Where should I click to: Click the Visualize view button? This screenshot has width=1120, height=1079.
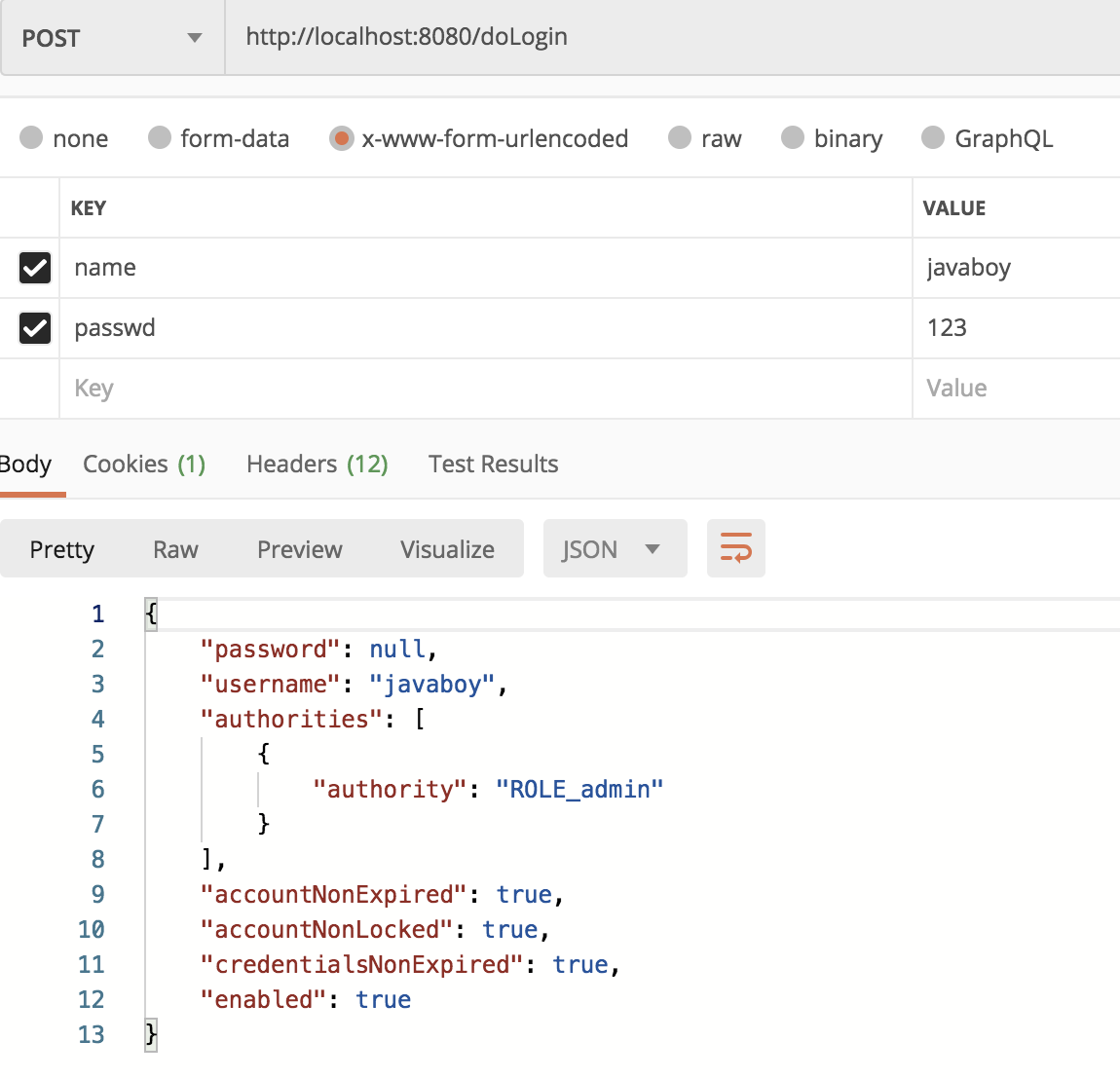point(447,549)
